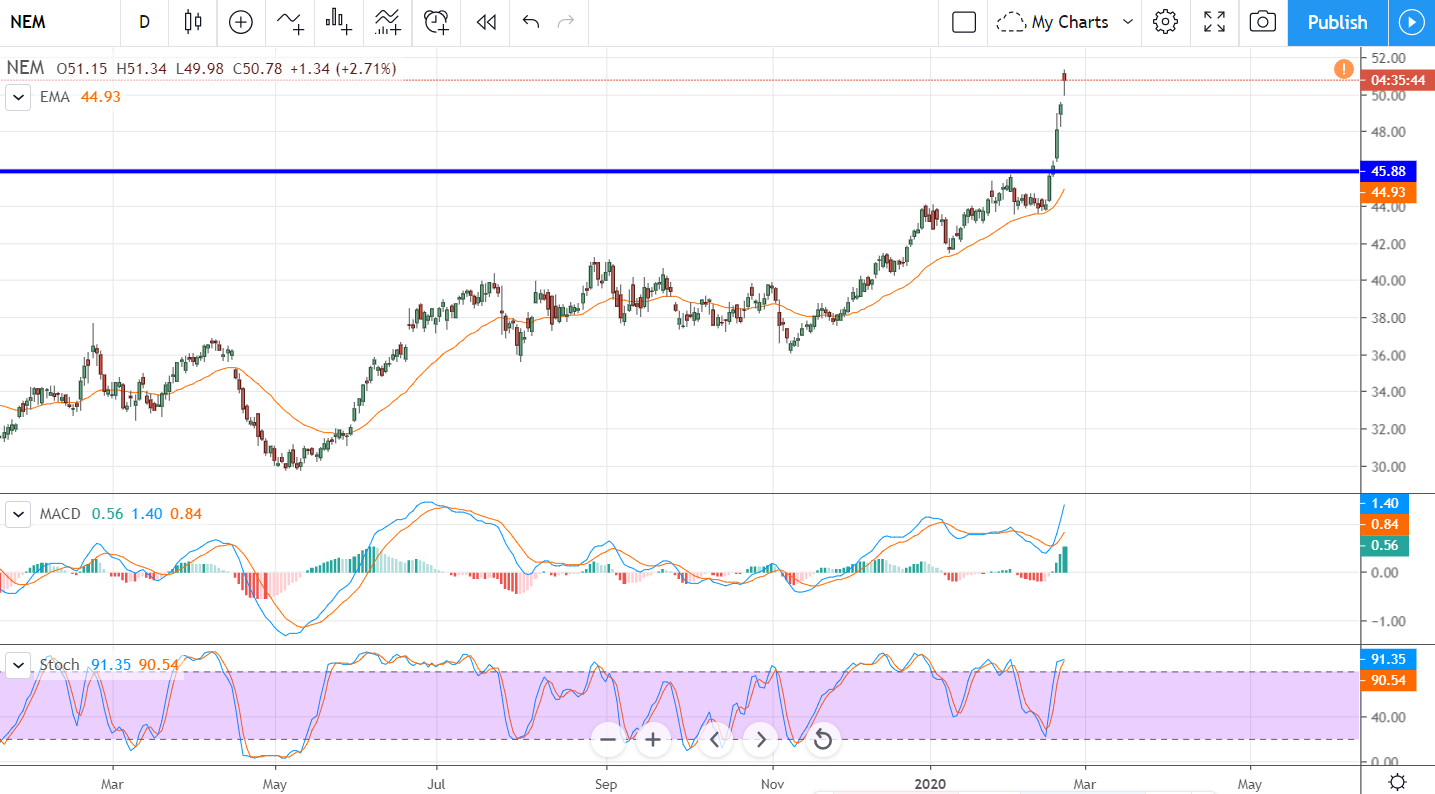Take a chart snapshot with camera icon
The width and height of the screenshot is (1435, 794).
[x=1263, y=22]
